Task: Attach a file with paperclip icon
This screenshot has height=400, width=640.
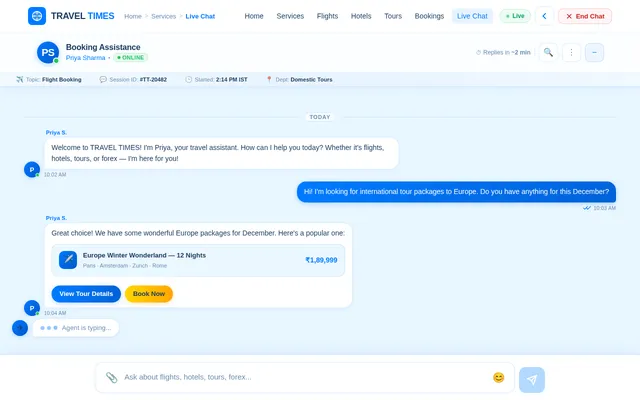Action: click(x=111, y=377)
